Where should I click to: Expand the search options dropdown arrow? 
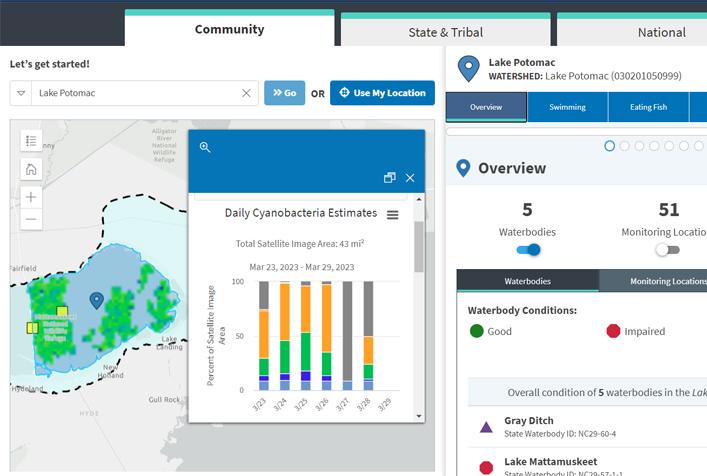(21, 93)
